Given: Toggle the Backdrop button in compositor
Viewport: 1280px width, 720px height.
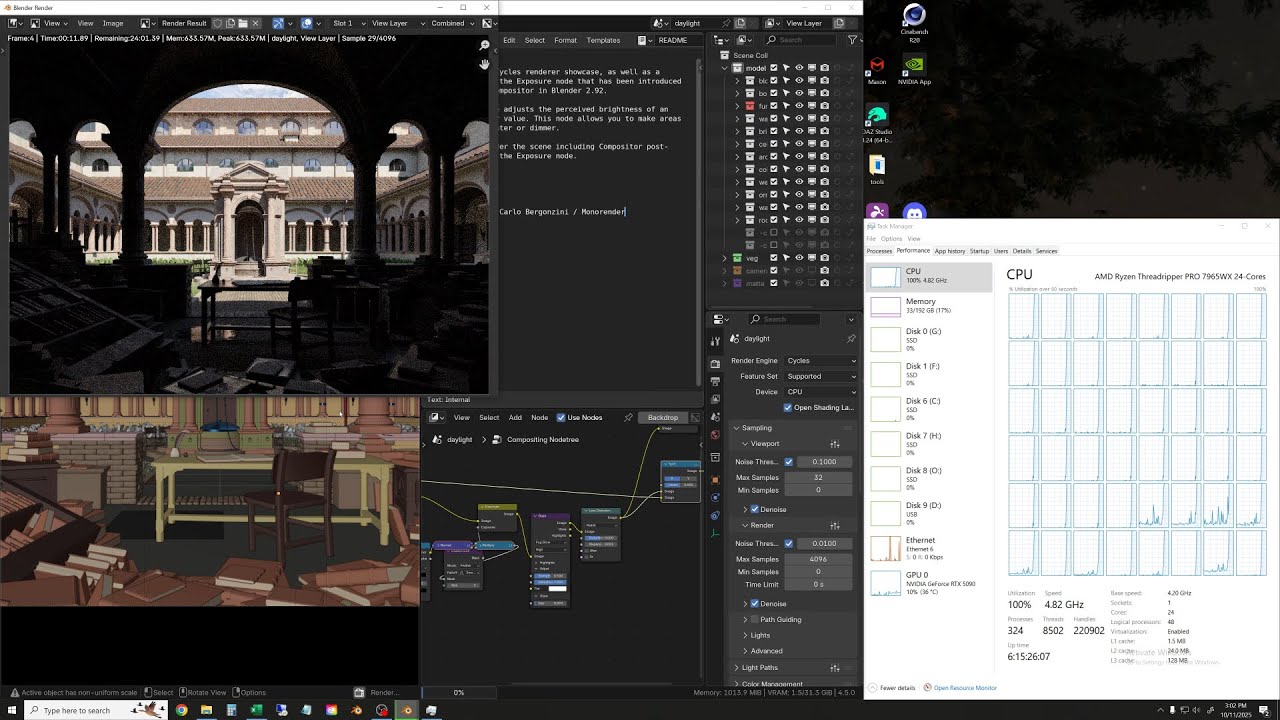Looking at the screenshot, I should pos(662,417).
